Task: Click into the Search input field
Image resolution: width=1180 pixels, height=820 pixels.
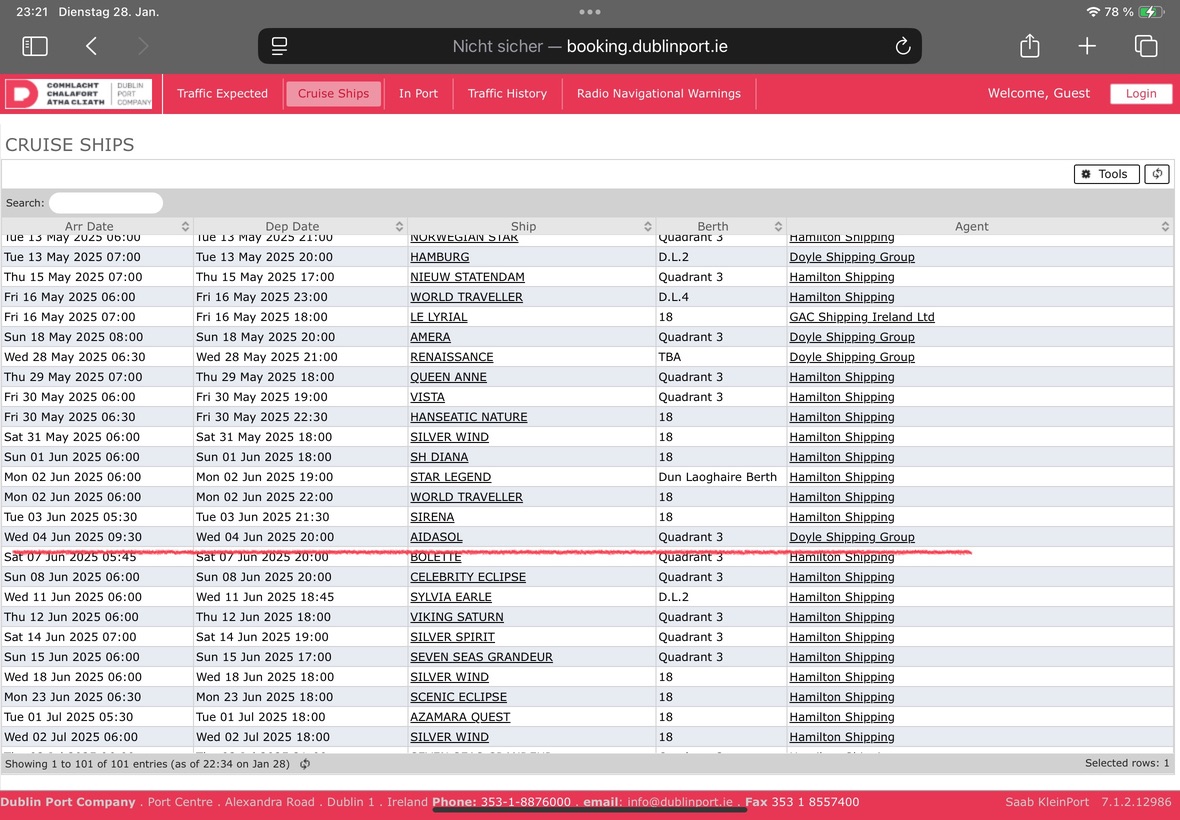Action: (x=106, y=203)
